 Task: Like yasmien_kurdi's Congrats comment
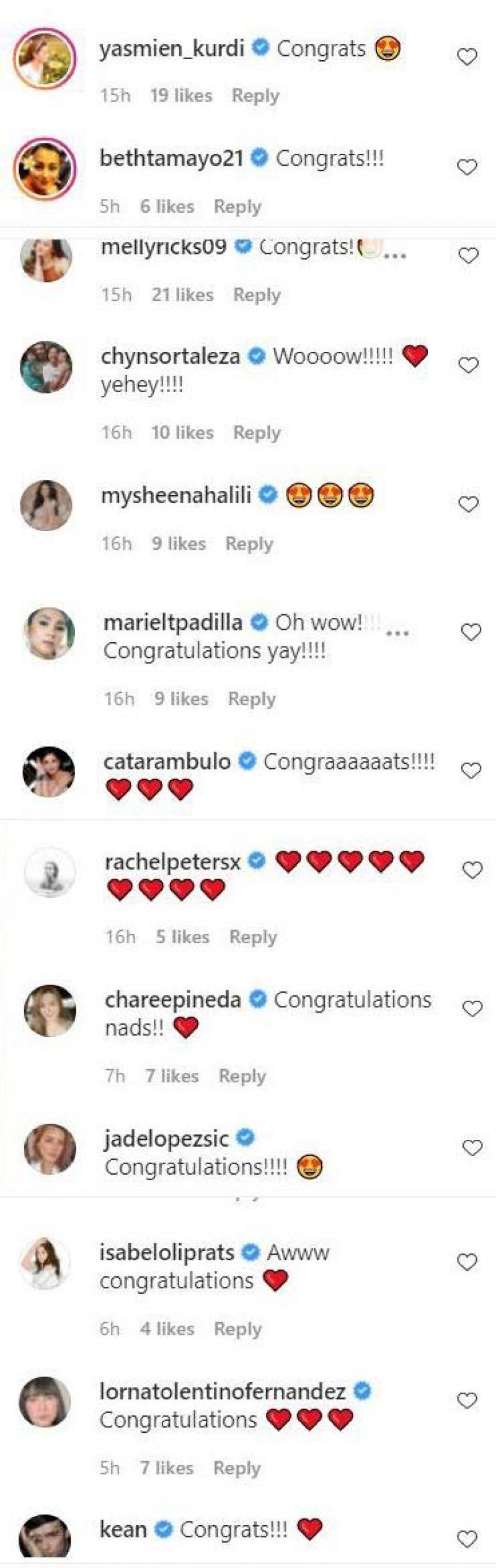467,58
